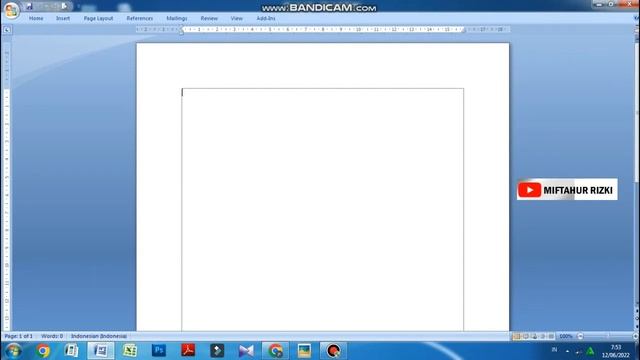Switch to Chrome window beside the photo viewer icon
Screen dimensions: 640x360
pos(275,351)
